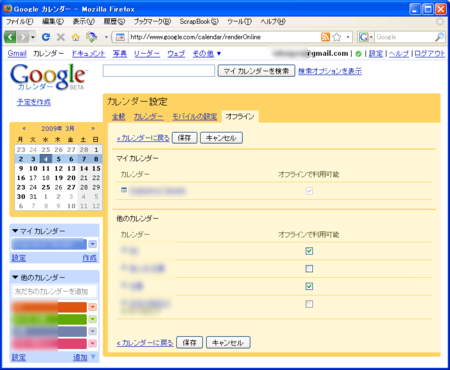Click the マイ カレンダーを検索 button
This screenshot has width=450, height=370.
tap(256, 71)
